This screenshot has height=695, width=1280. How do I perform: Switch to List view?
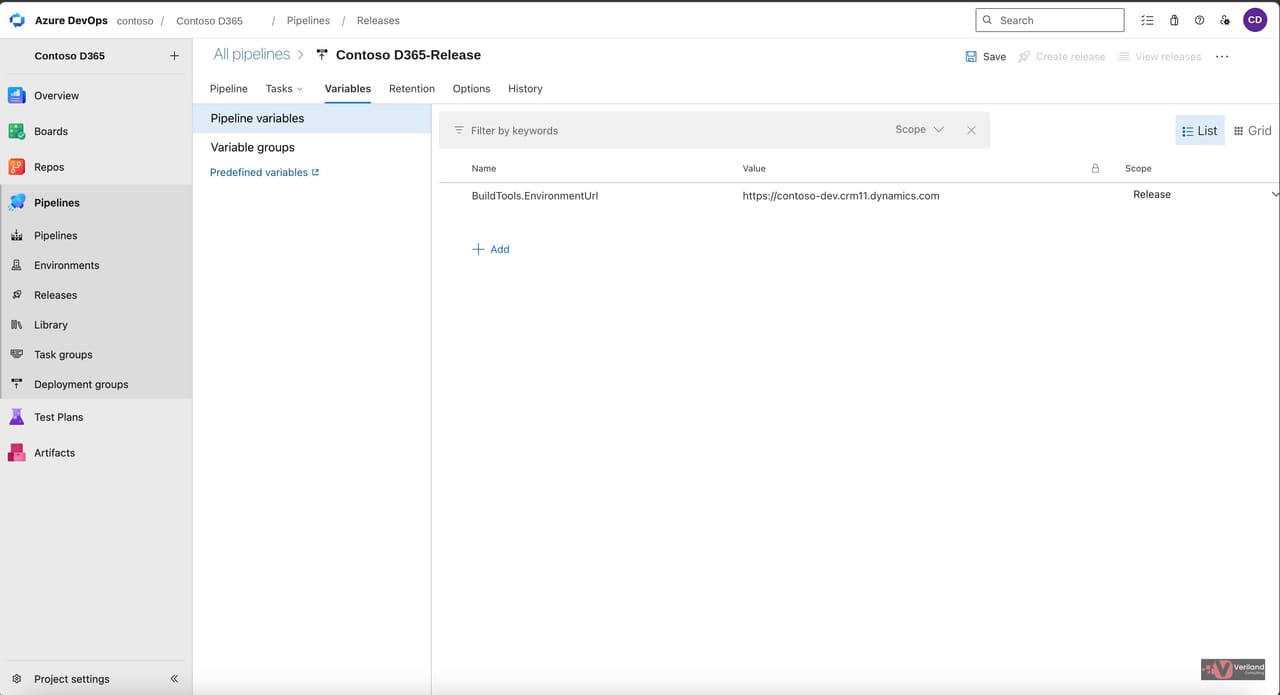tap(1200, 131)
